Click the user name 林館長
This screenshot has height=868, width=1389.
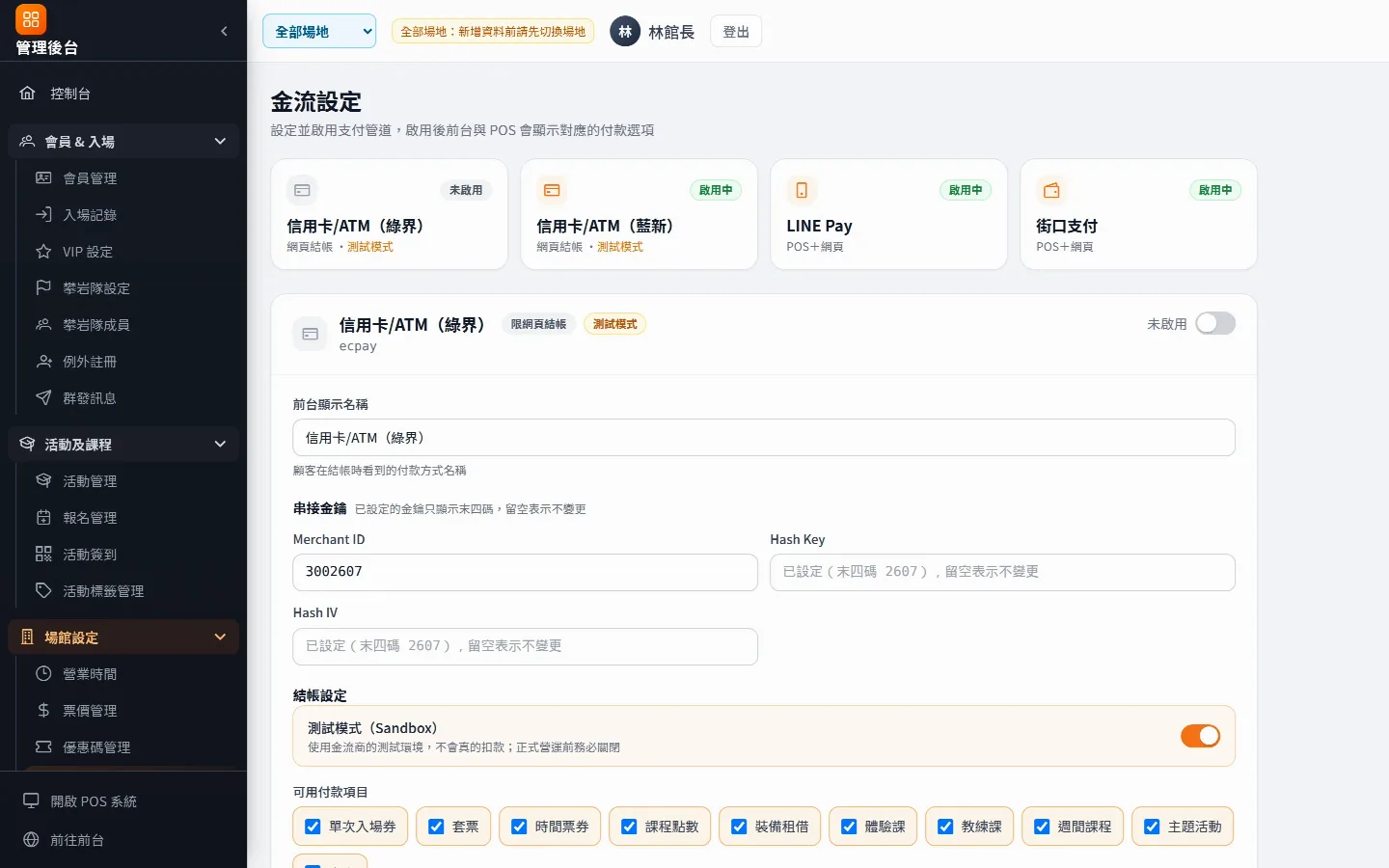tap(671, 32)
